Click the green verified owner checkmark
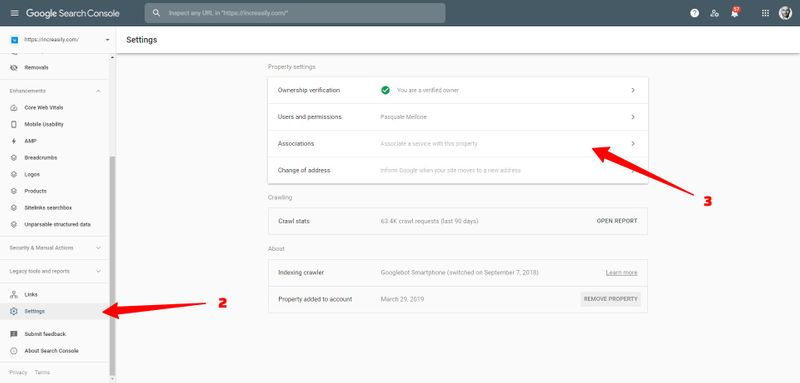Image resolution: width=800 pixels, height=383 pixels. [385, 90]
